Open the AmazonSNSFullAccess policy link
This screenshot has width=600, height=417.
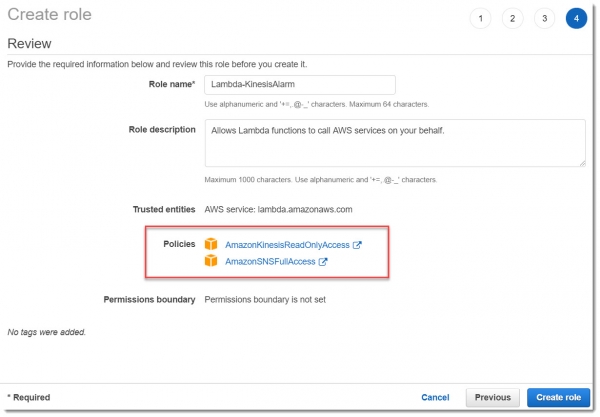pyautogui.click(x=270, y=262)
